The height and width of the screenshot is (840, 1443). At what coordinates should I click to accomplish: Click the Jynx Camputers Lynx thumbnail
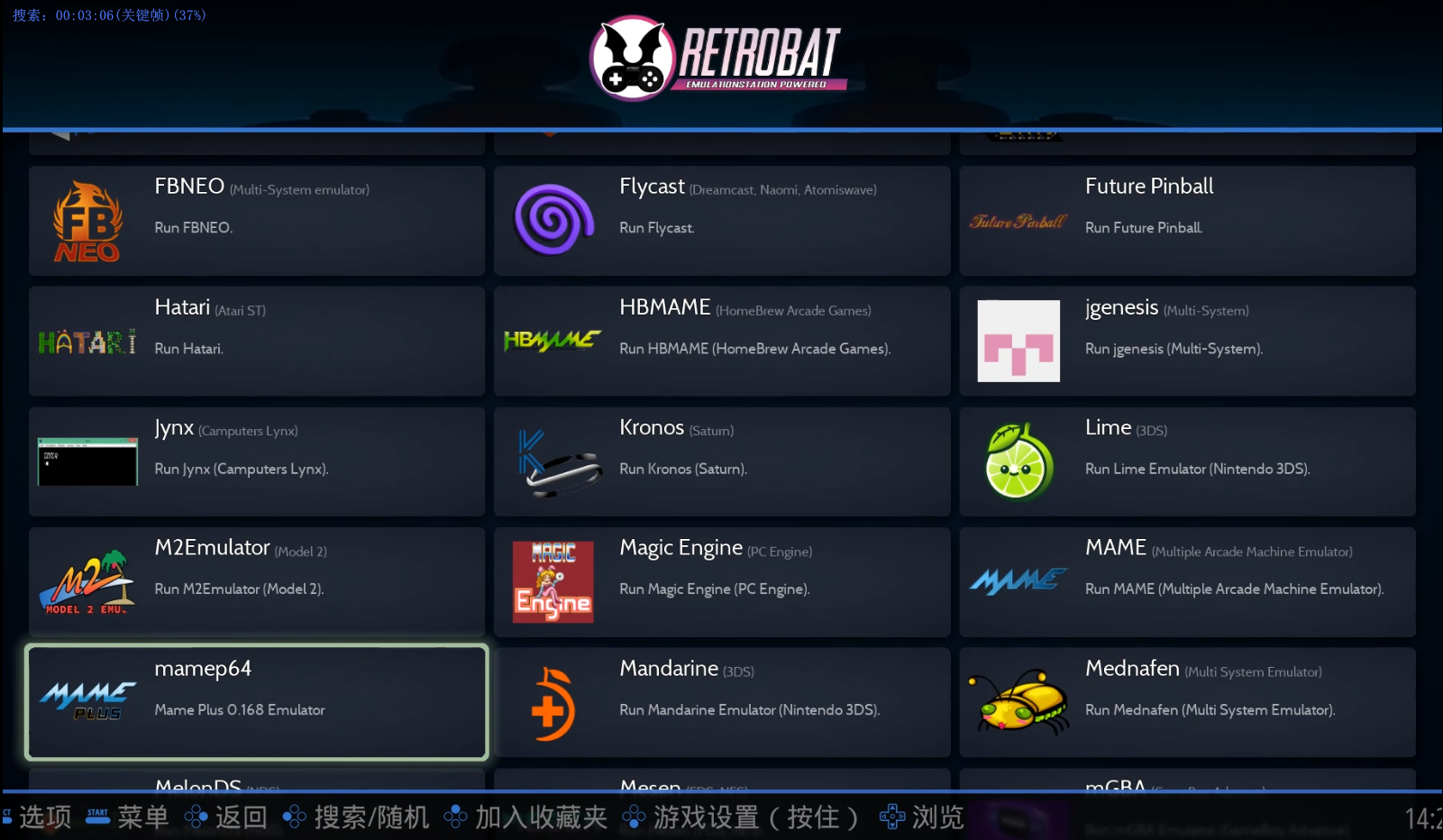[87, 461]
